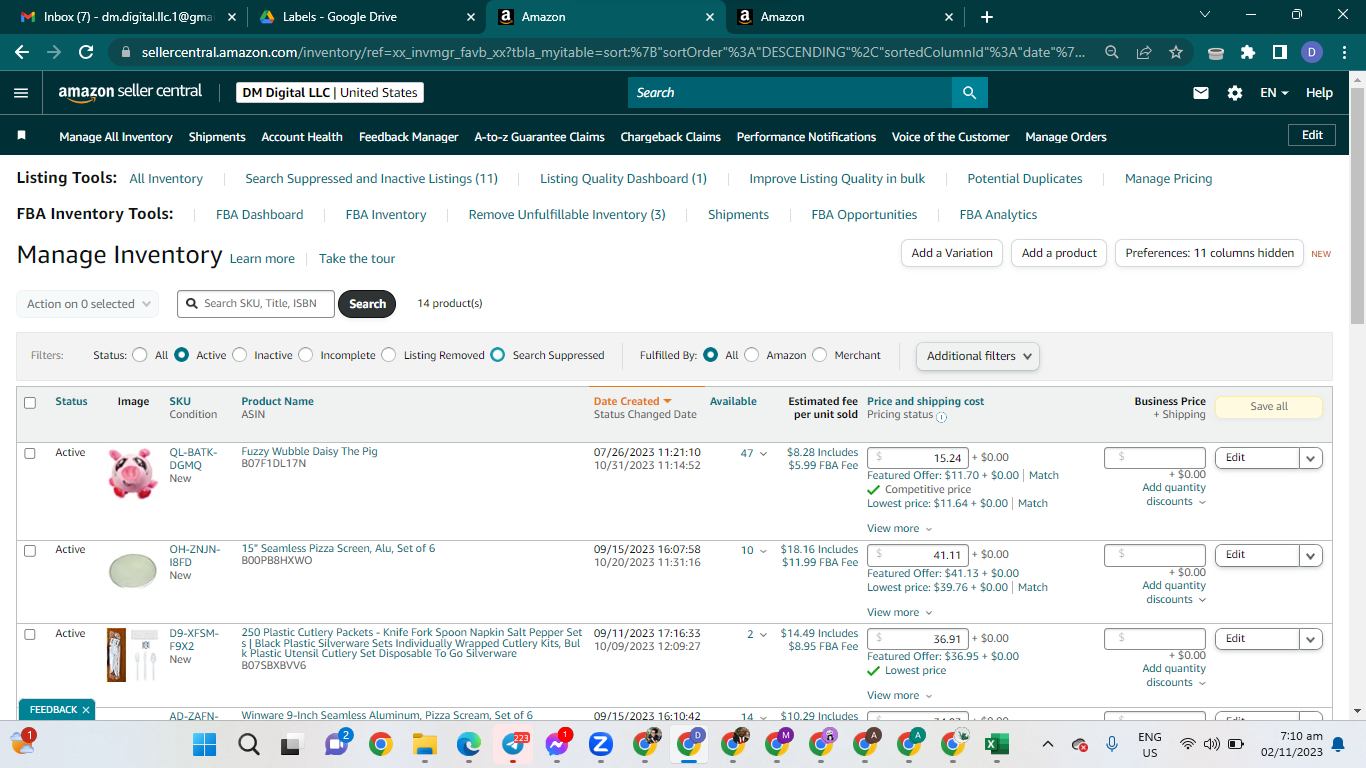The width and height of the screenshot is (1366, 768).
Task: Open the Edit dropdown arrow for the Pig listing
Action: (x=1311, y=458)
